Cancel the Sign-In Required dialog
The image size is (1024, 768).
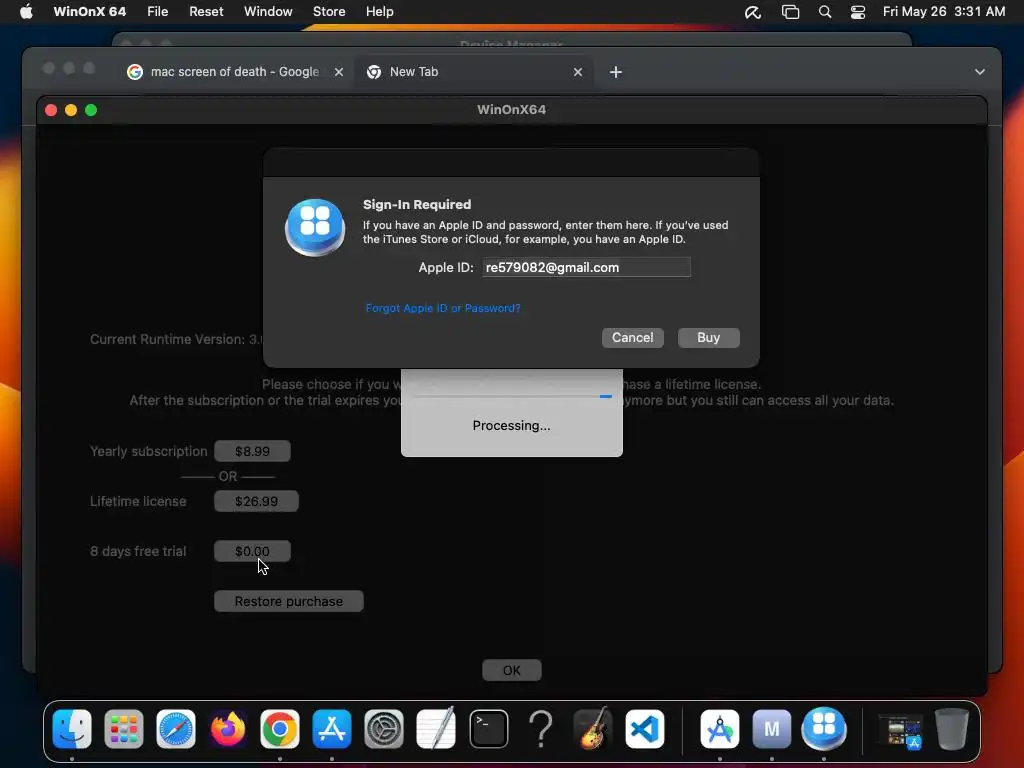pos(632,338)
